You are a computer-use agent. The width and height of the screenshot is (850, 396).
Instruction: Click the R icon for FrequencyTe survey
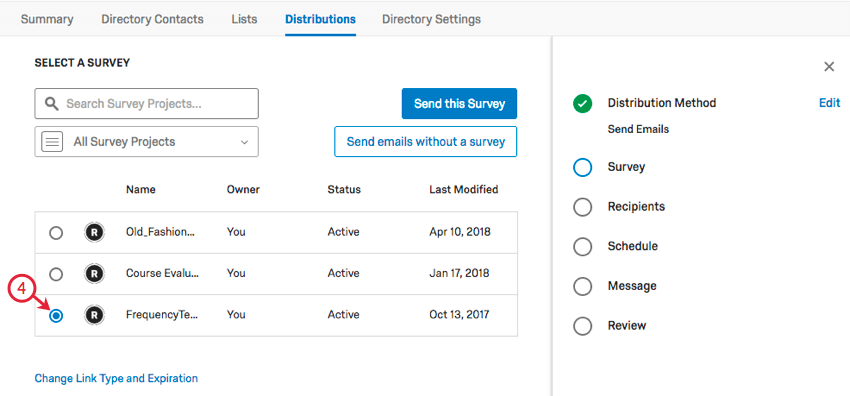pos(94,315)
